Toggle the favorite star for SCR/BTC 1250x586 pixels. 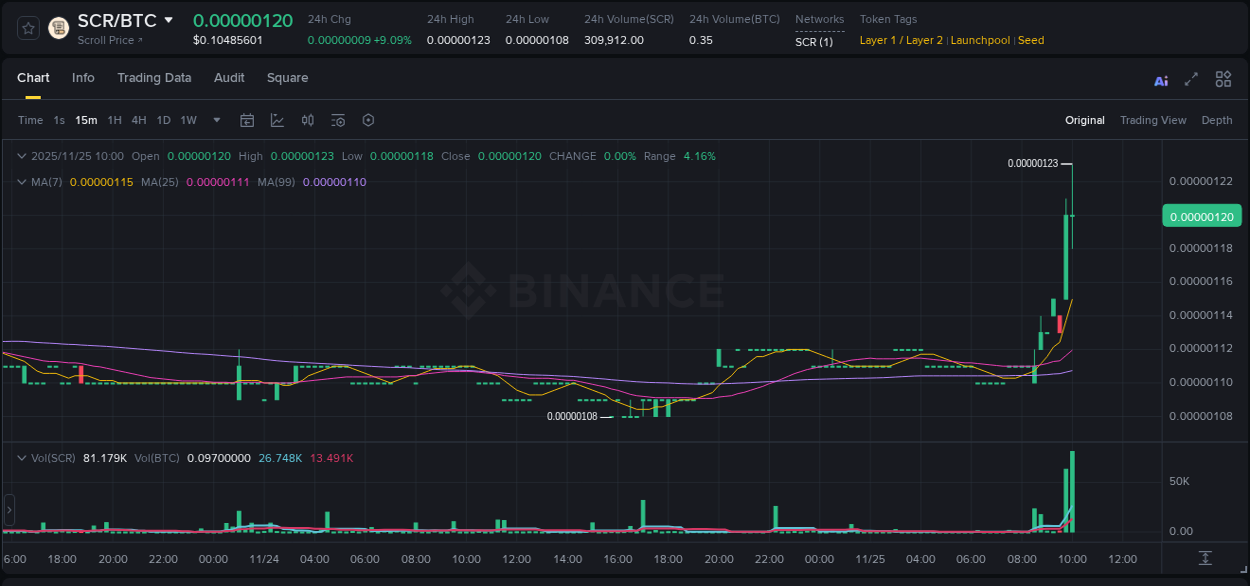[x=27, y=27]
